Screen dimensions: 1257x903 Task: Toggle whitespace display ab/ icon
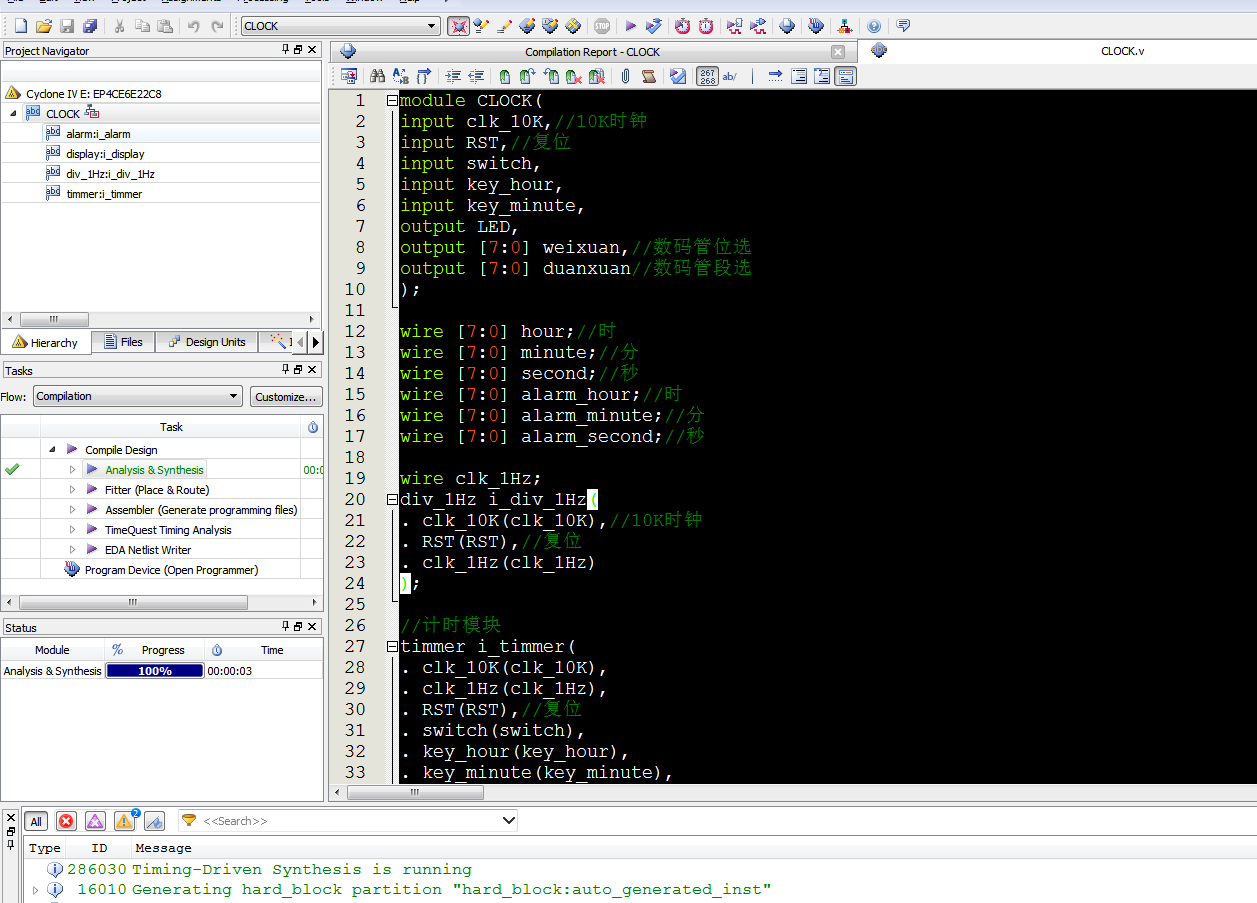[x=731, y=76]
